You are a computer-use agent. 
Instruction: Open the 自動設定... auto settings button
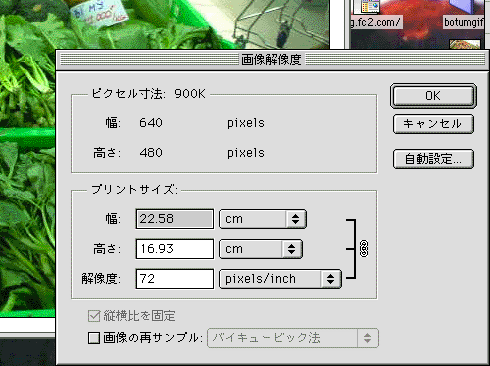click(433, 159)
